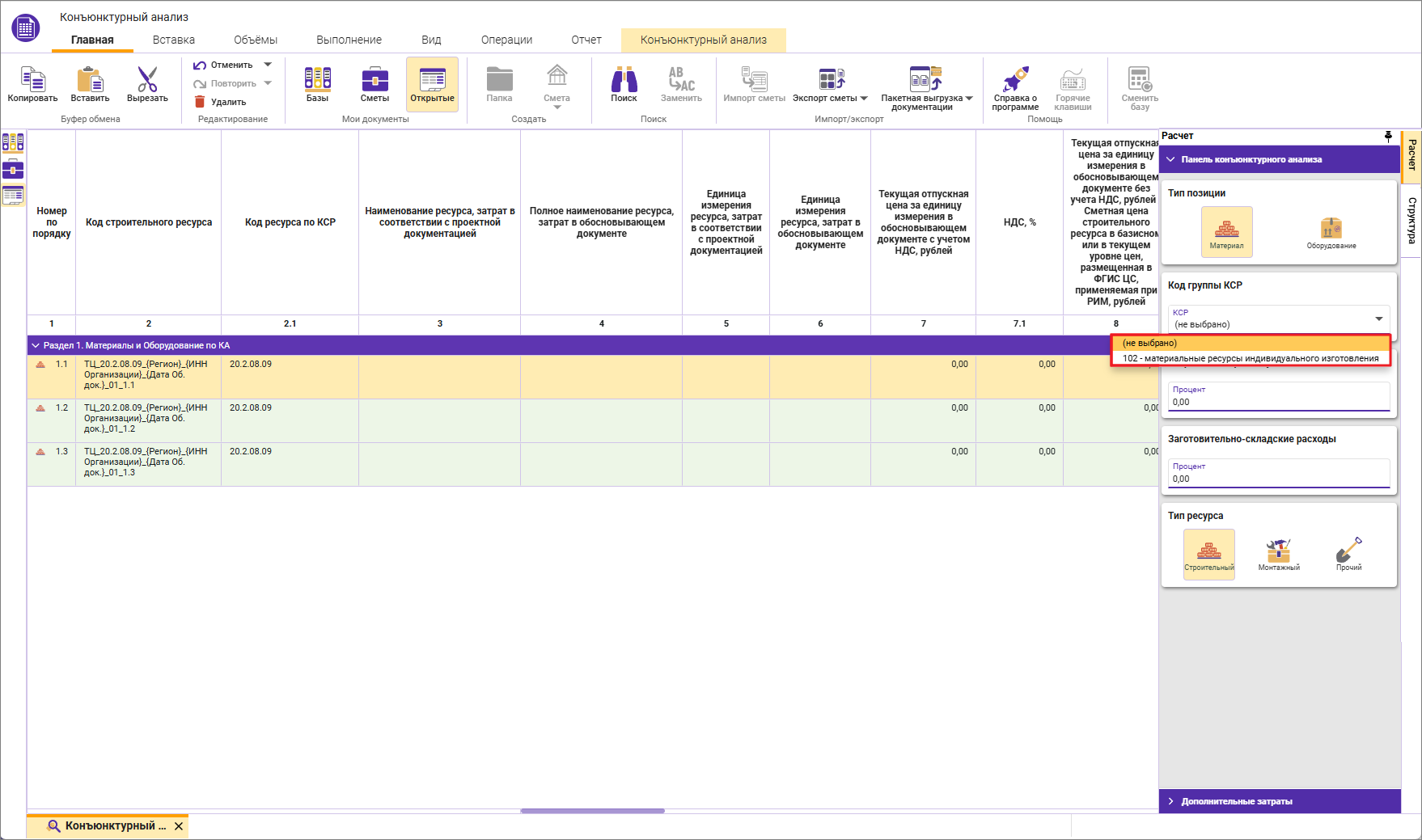Click Импорт сметы icon
Image resolution: width=1422 pixels, height=840 pixels.
point(754,79)
